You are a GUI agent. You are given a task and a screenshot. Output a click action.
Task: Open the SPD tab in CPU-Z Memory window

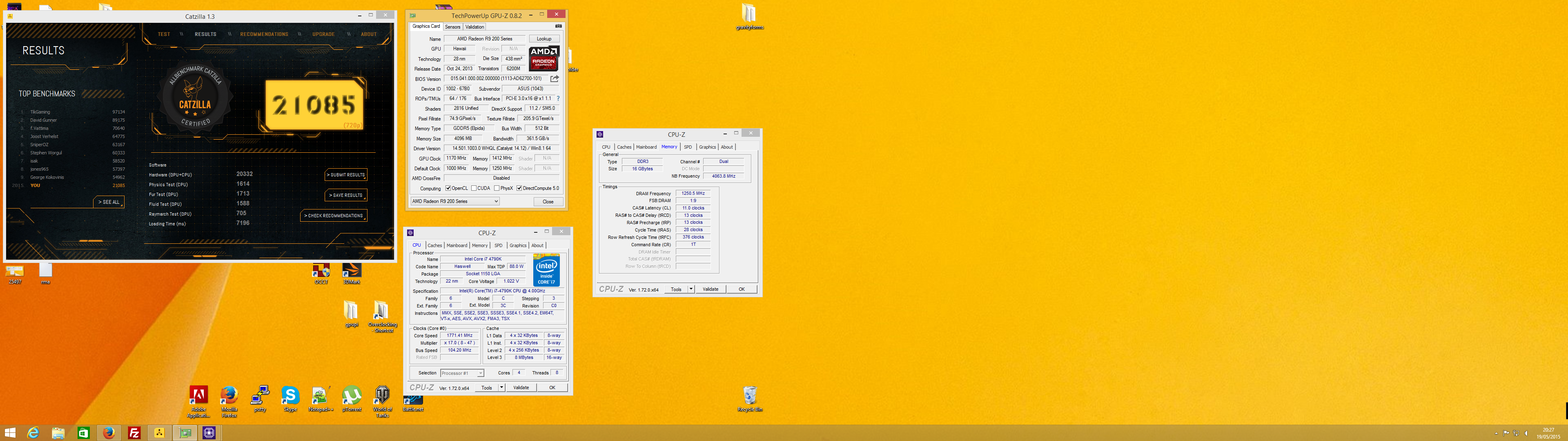pyautogui.click(x=688, y=147)
